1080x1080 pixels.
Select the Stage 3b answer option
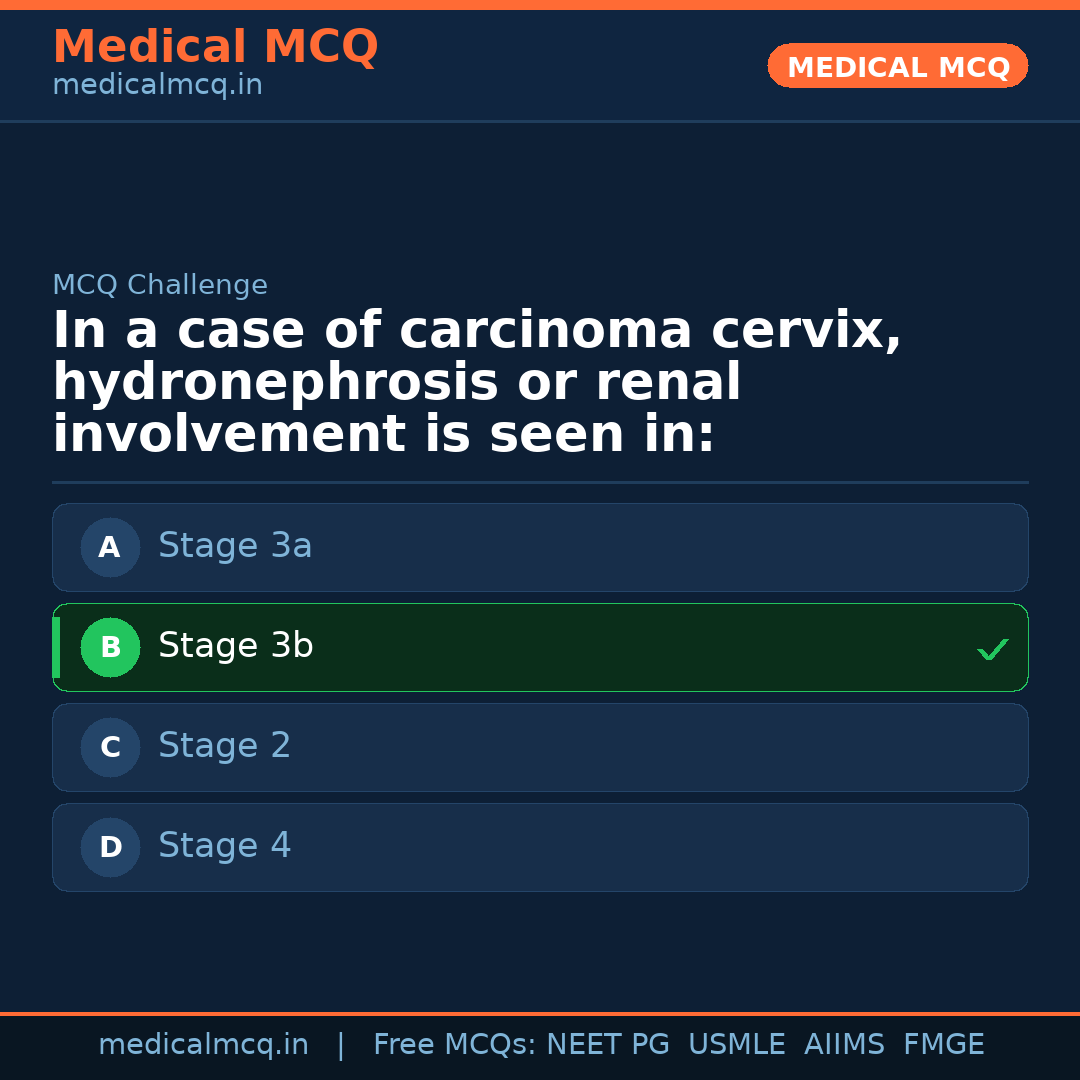coord(540,647)
